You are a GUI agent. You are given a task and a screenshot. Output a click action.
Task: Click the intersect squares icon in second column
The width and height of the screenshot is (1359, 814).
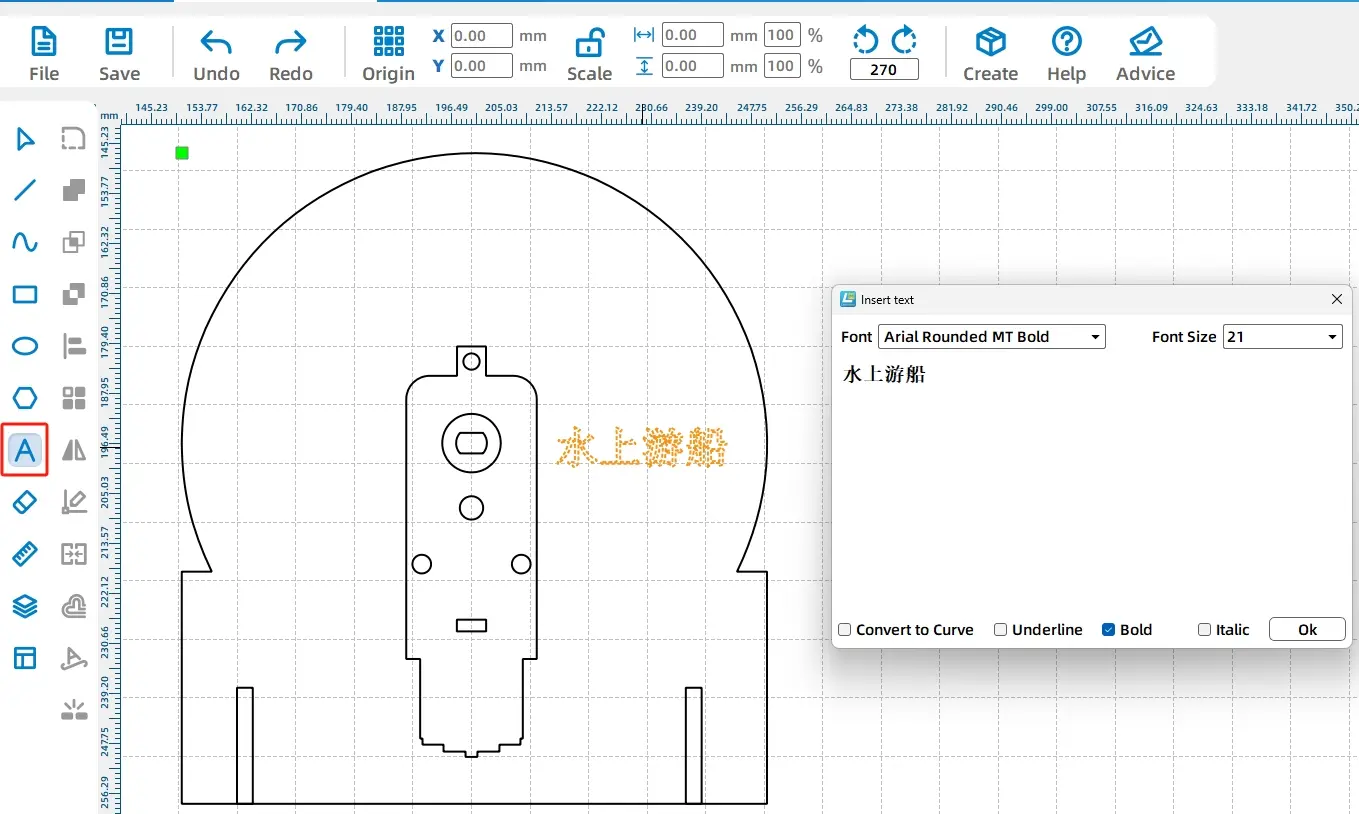point(74,242)
